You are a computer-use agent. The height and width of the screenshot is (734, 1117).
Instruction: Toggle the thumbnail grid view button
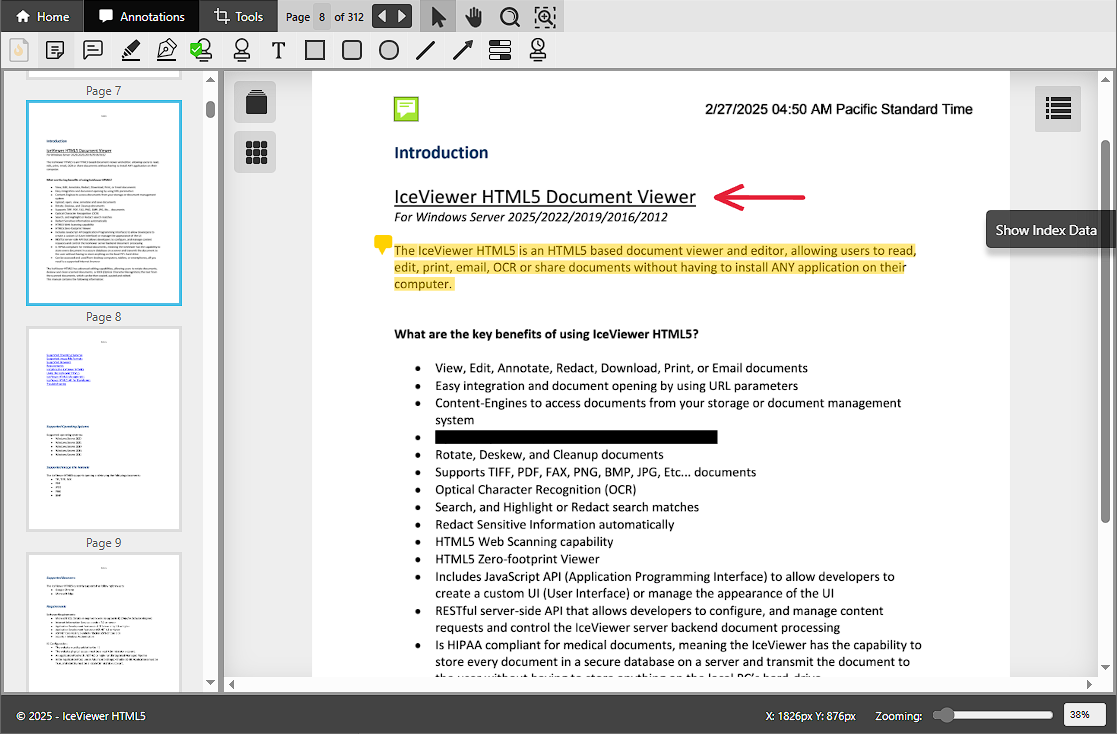(x=256, y=152)
